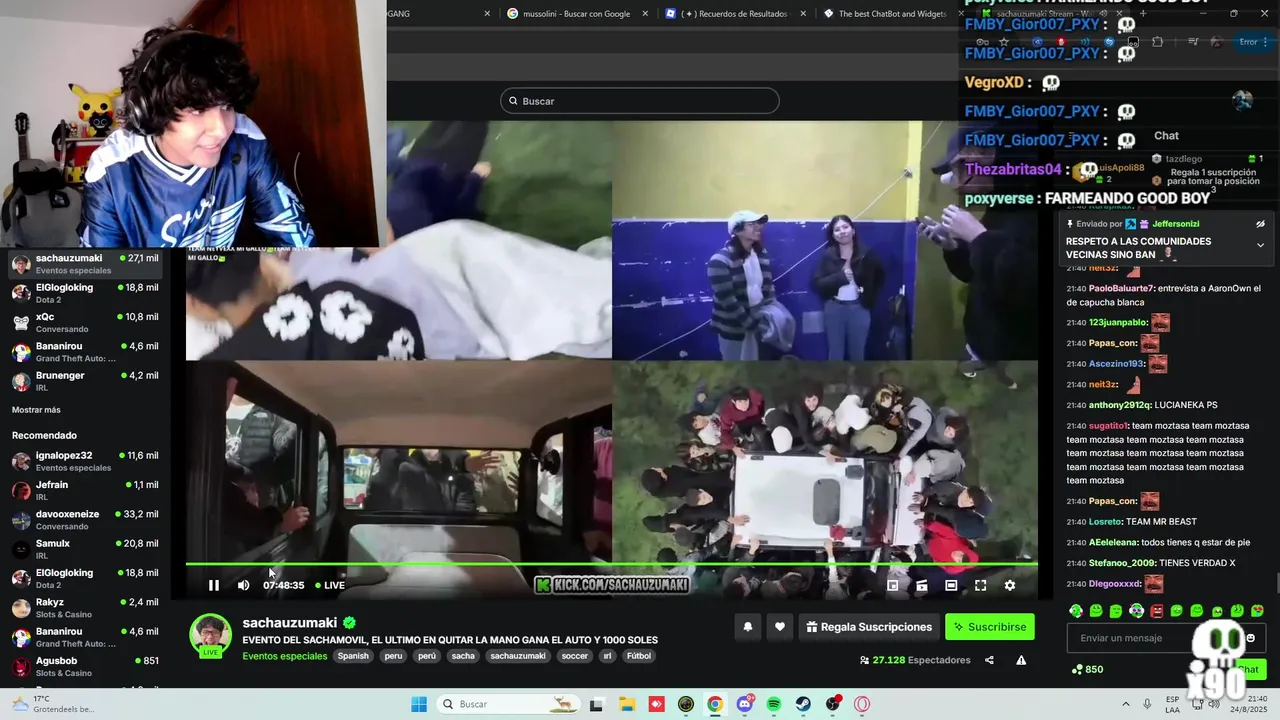Screen dimensions: 1280x720
Task: Enable notifications bell for sachauzumaki
Action: pos(747,627)
